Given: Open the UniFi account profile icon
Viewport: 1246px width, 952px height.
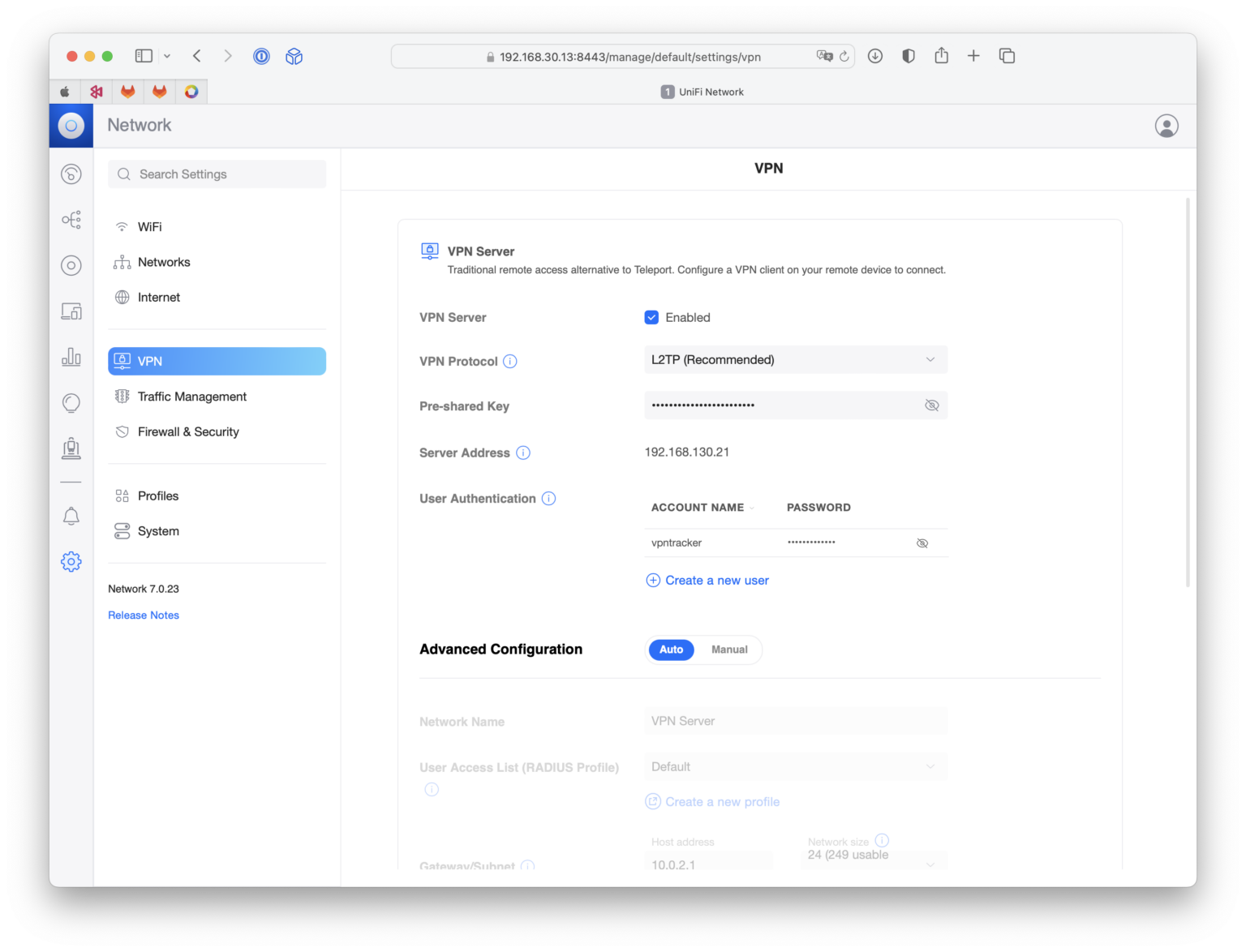Looking at the screenshot, I should 1167,126.
